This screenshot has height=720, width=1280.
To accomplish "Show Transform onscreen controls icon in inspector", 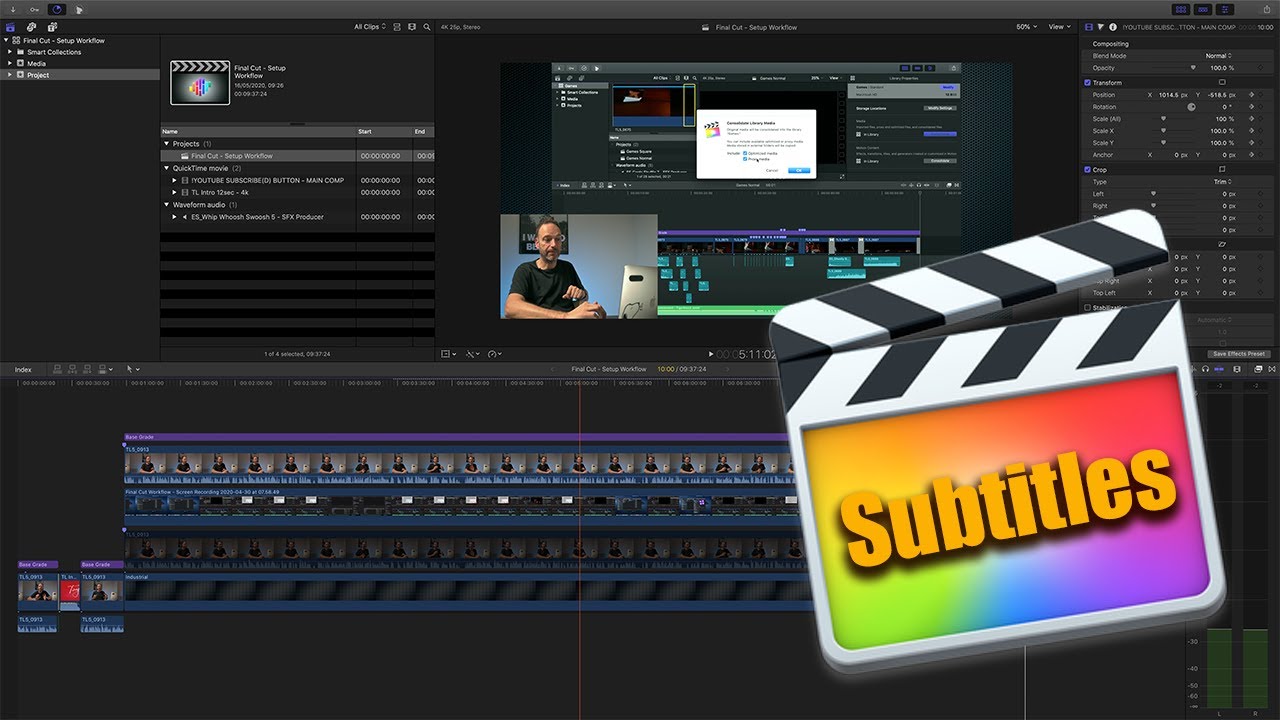I will (x=1222, y=82).
